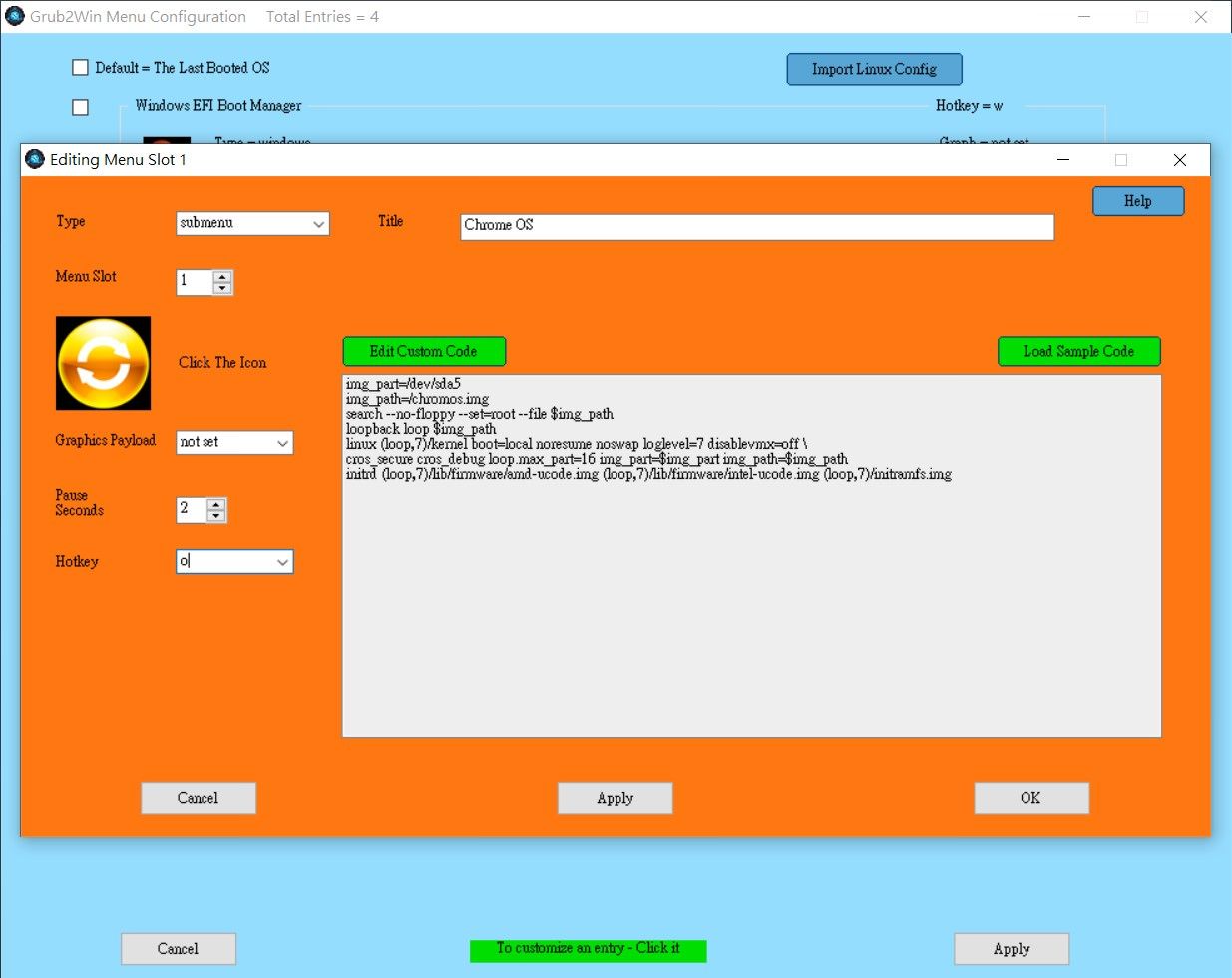The width and height of the screenshot is (1232, 978).
Task: Click the yellow Chrome OS refresh icon
Action: [x=103, y=364]
